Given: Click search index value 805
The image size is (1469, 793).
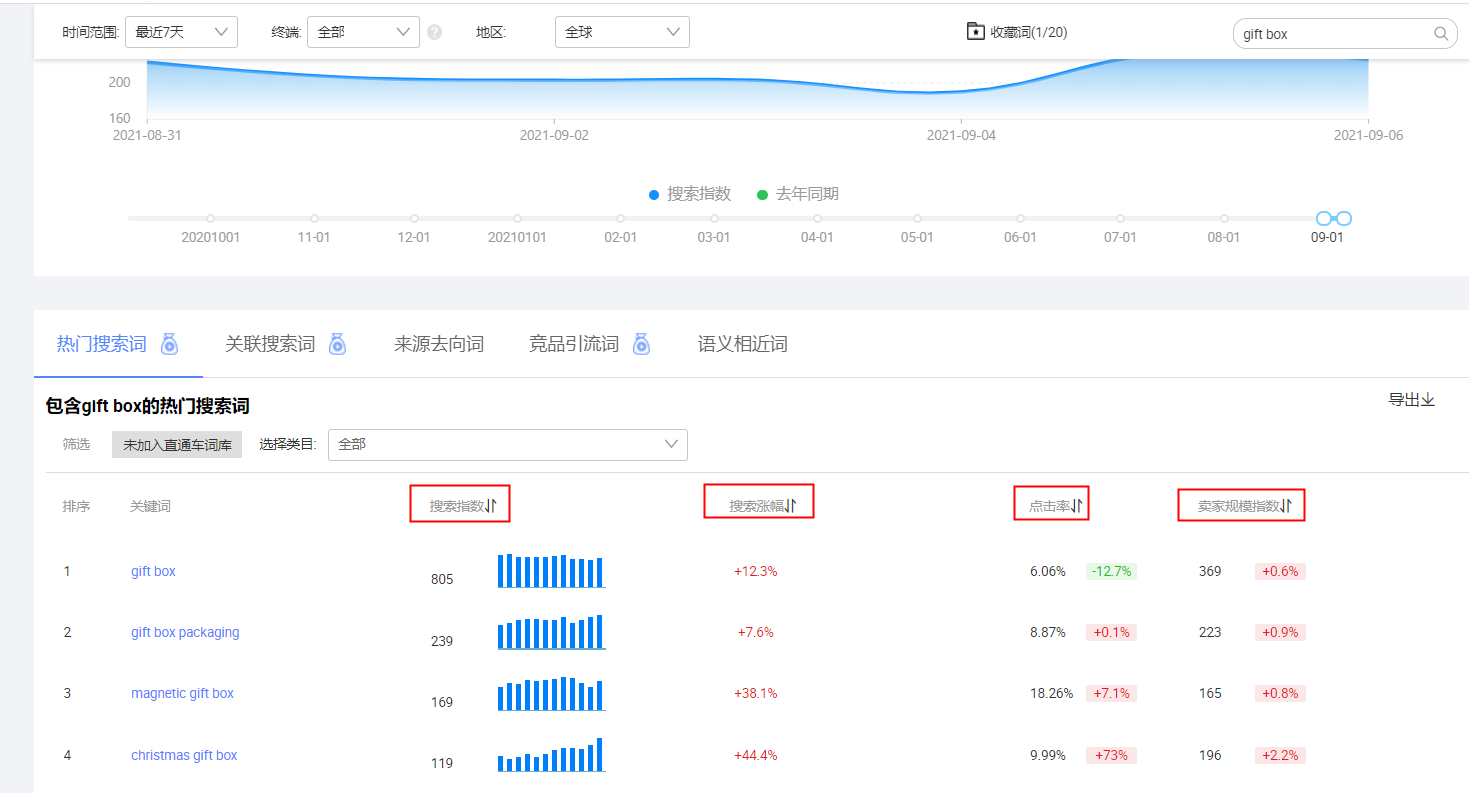Looking at the screenshot, I should (442, 579).
